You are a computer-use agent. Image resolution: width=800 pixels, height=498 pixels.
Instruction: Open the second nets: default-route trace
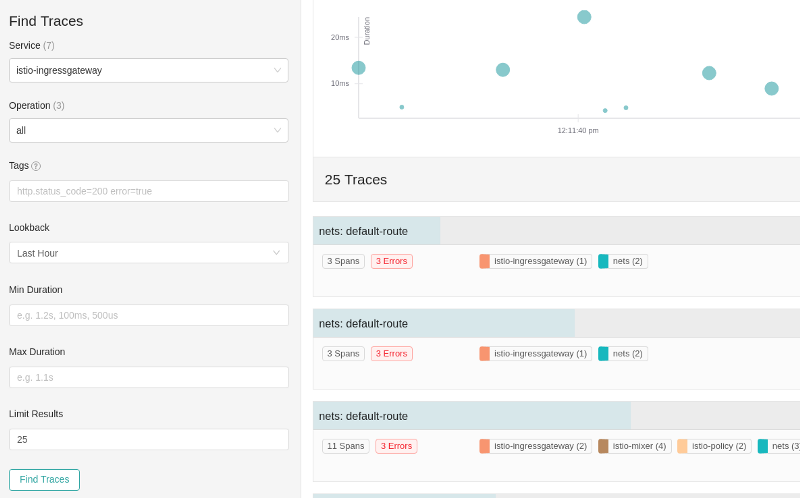[x=363, y=323]
